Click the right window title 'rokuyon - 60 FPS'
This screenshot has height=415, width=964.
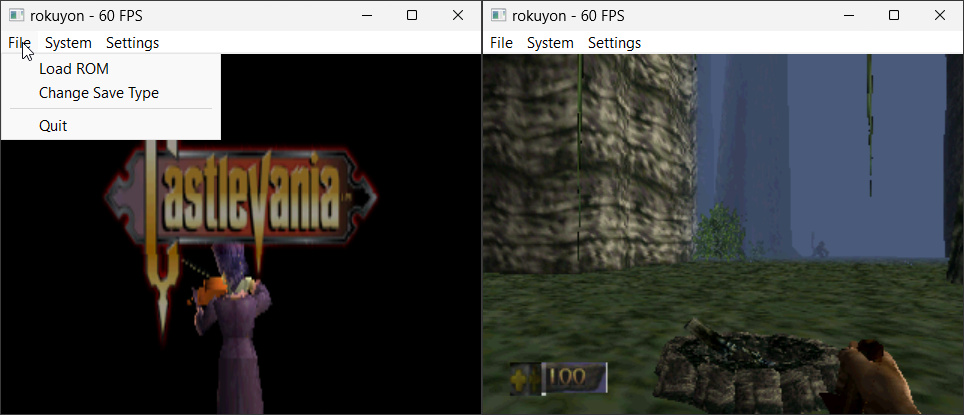tap(568, 16)
